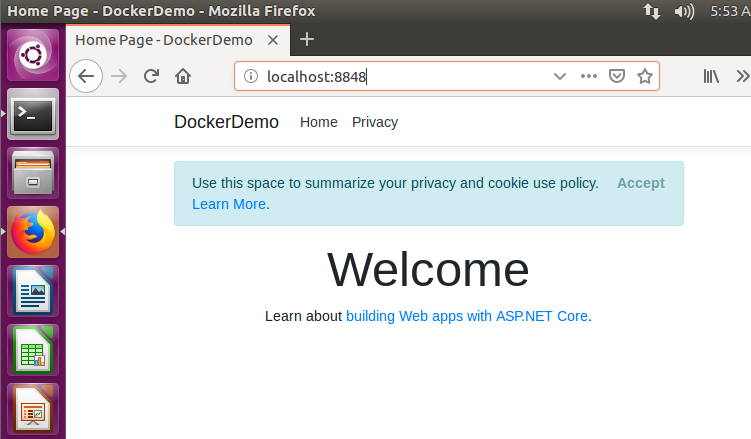Expand the address bar history dropdown

point(560,76)
